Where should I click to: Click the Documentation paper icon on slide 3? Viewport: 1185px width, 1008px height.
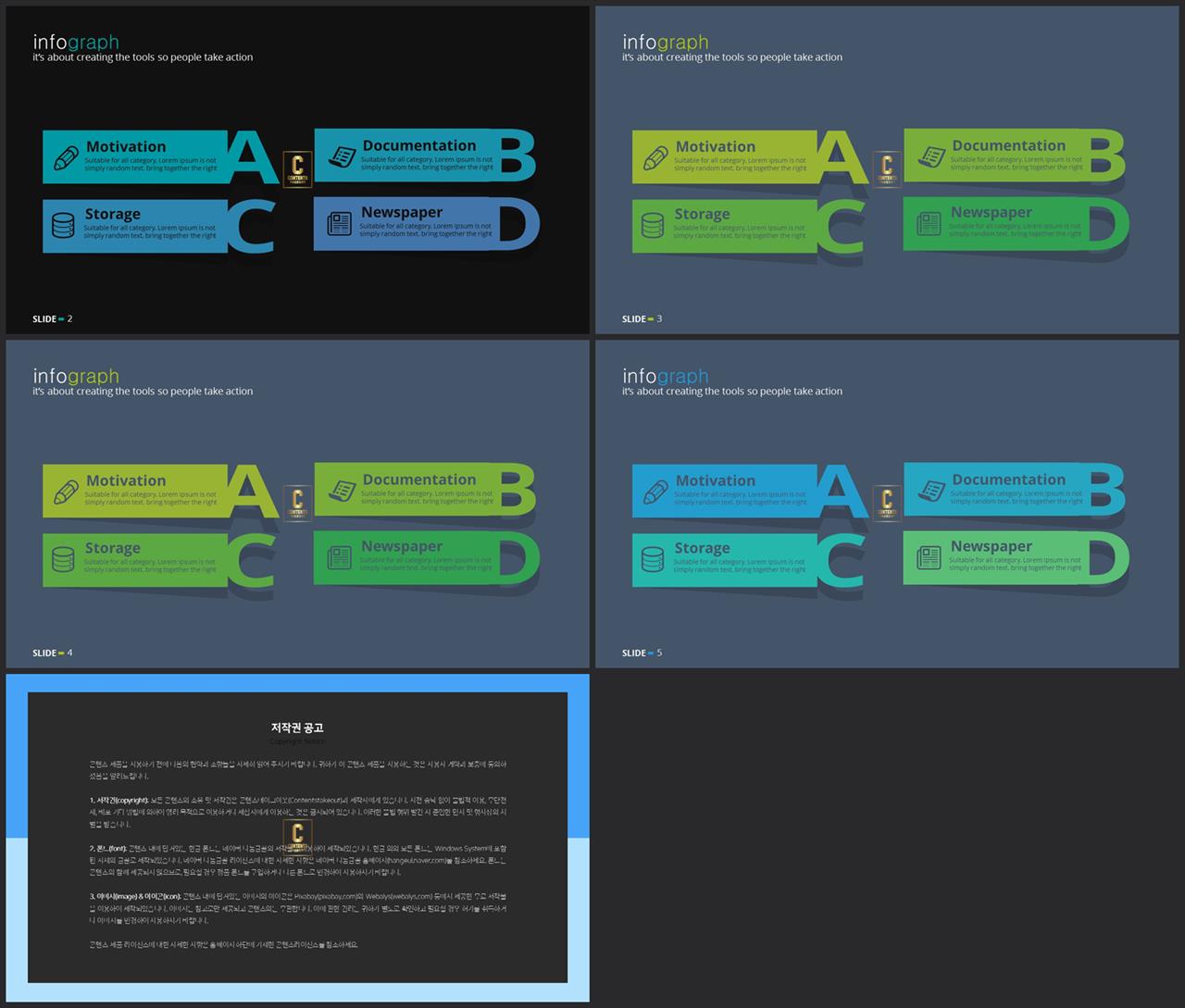tap(932, 156)
